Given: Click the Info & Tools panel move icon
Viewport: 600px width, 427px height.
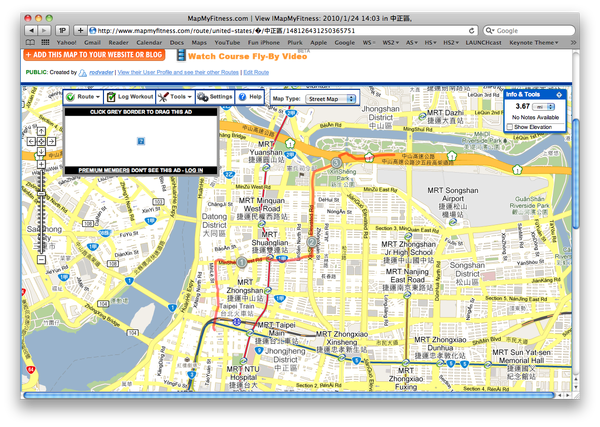Looking at the screenshot, I should 559,95.
